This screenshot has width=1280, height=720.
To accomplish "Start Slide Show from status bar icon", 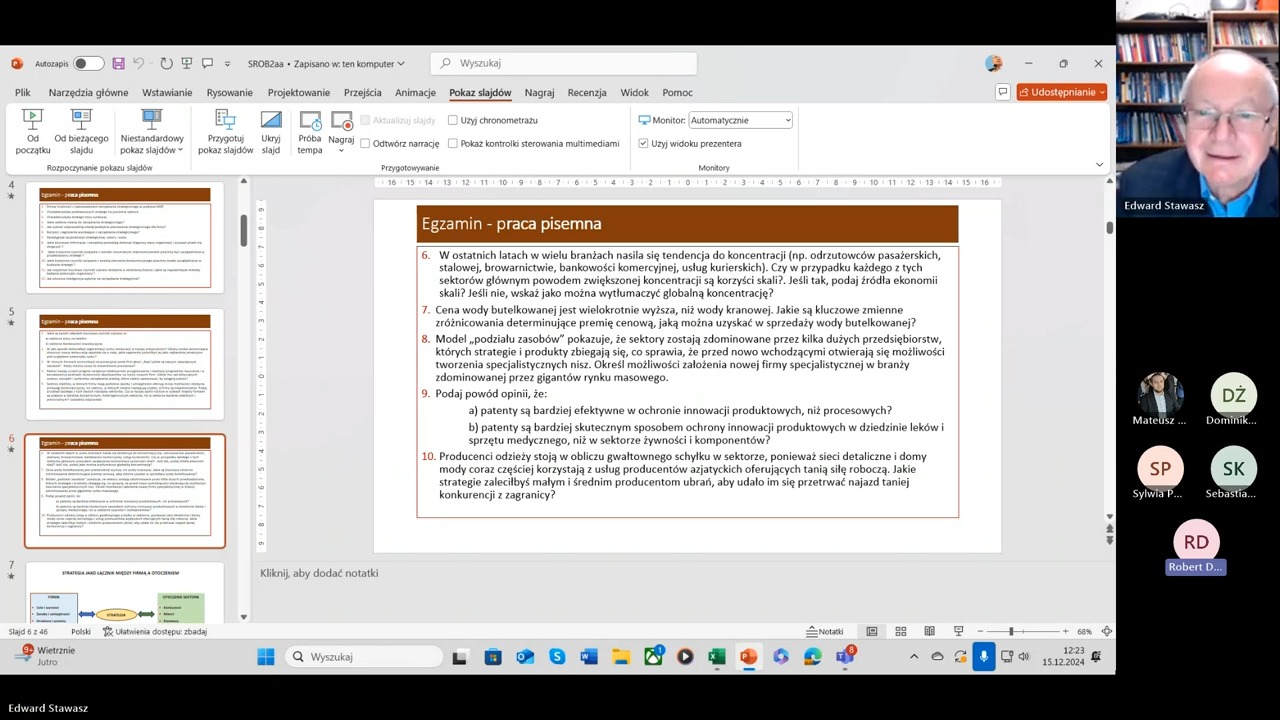I will (958, 632).
